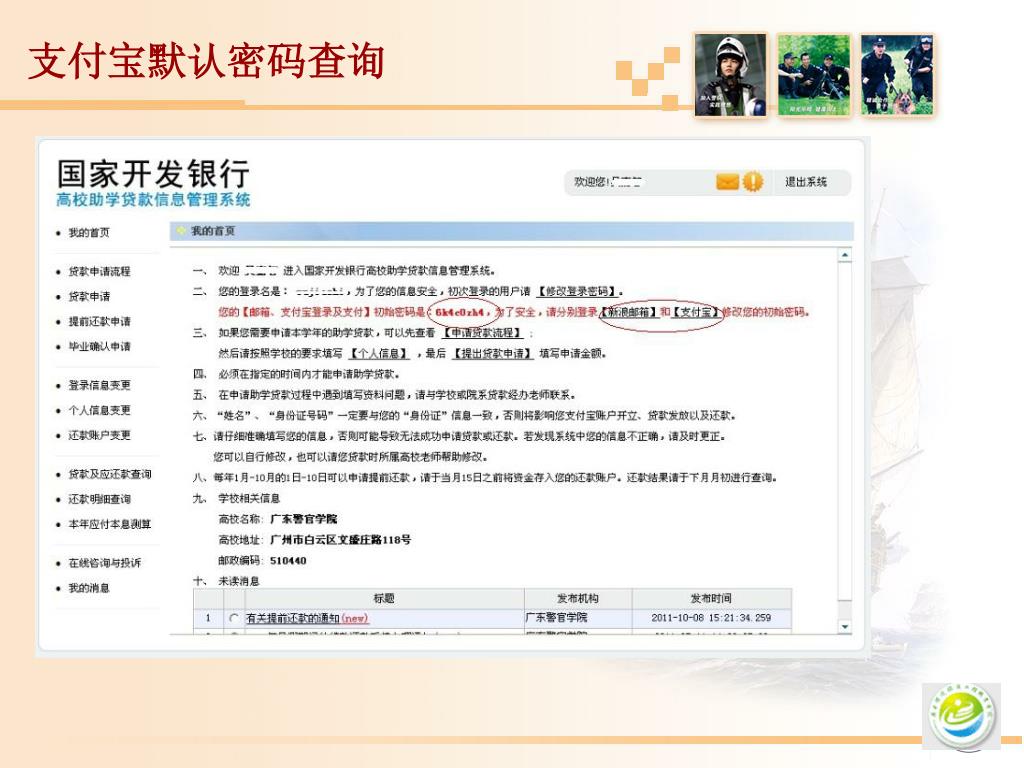Image resolution: width=1024 pixels, height=768 pixels.
Task: Click the 国家开发银行 logo title
Action: pyautogui.click(x=153, y=174)
